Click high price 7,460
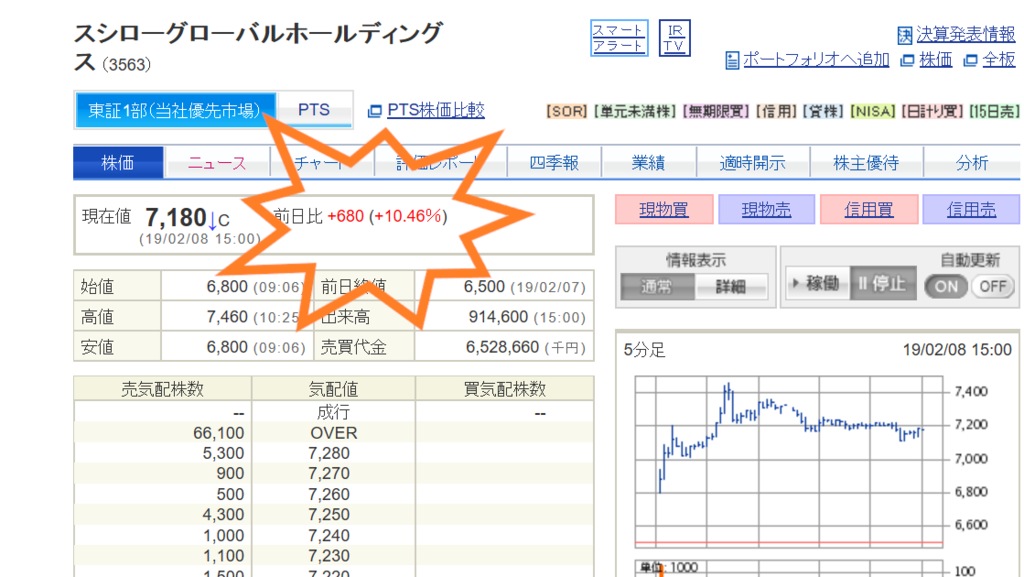The width and height of the screenshot is (1024, 577). pos(227,317)
